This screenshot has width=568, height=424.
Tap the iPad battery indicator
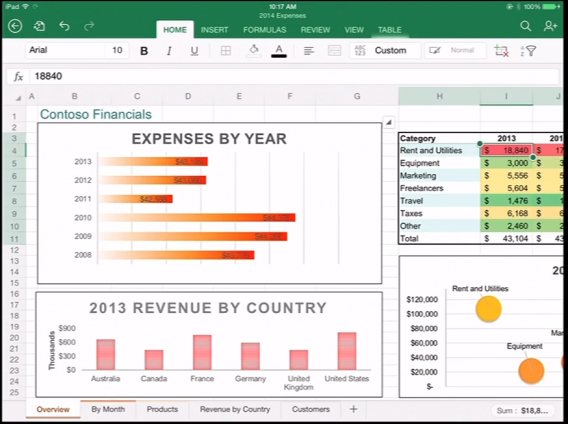tap(552, 7)
